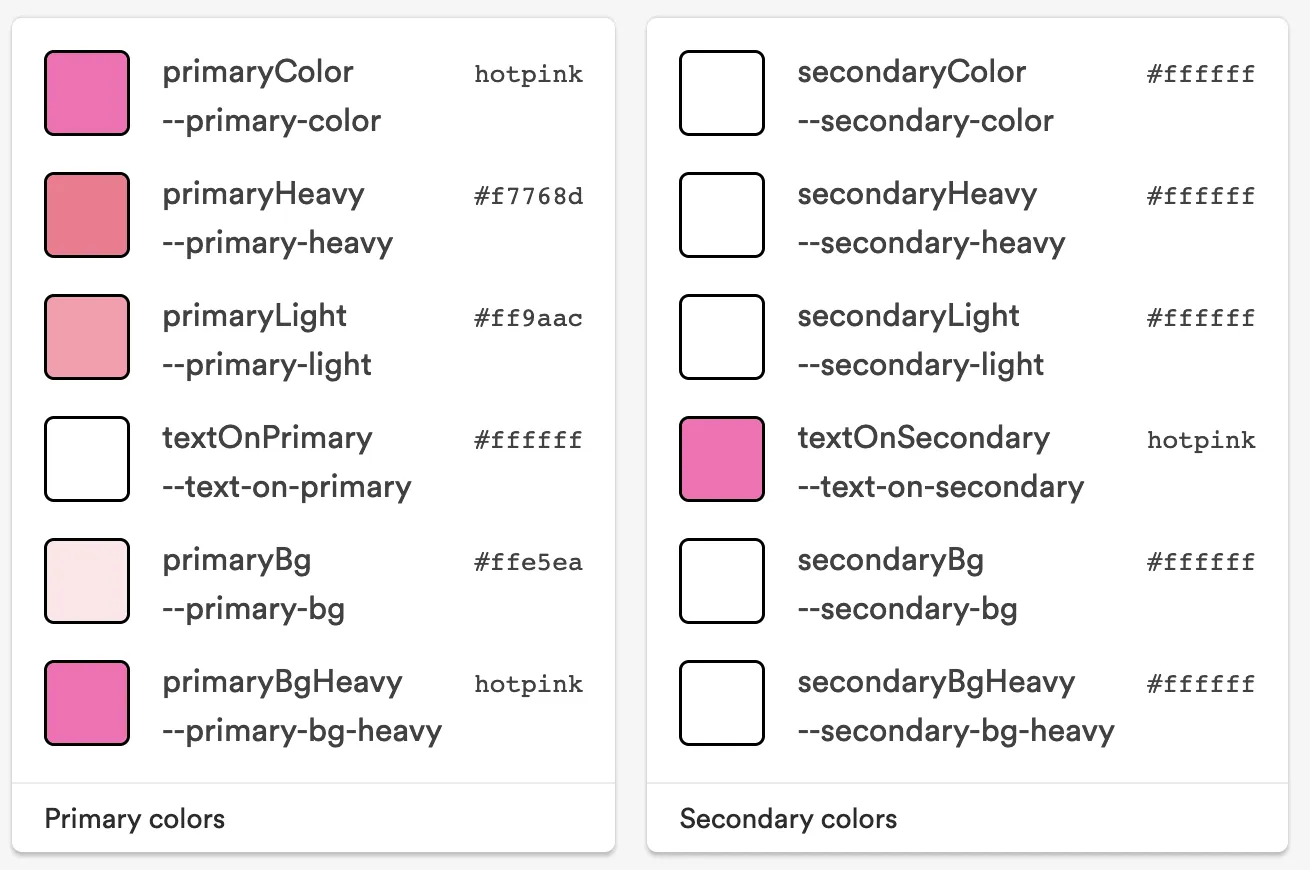The width and height of the screenshot is (1310, 870).
Task: Click the secondaryColor white swatch
Action: pos(722,92)
